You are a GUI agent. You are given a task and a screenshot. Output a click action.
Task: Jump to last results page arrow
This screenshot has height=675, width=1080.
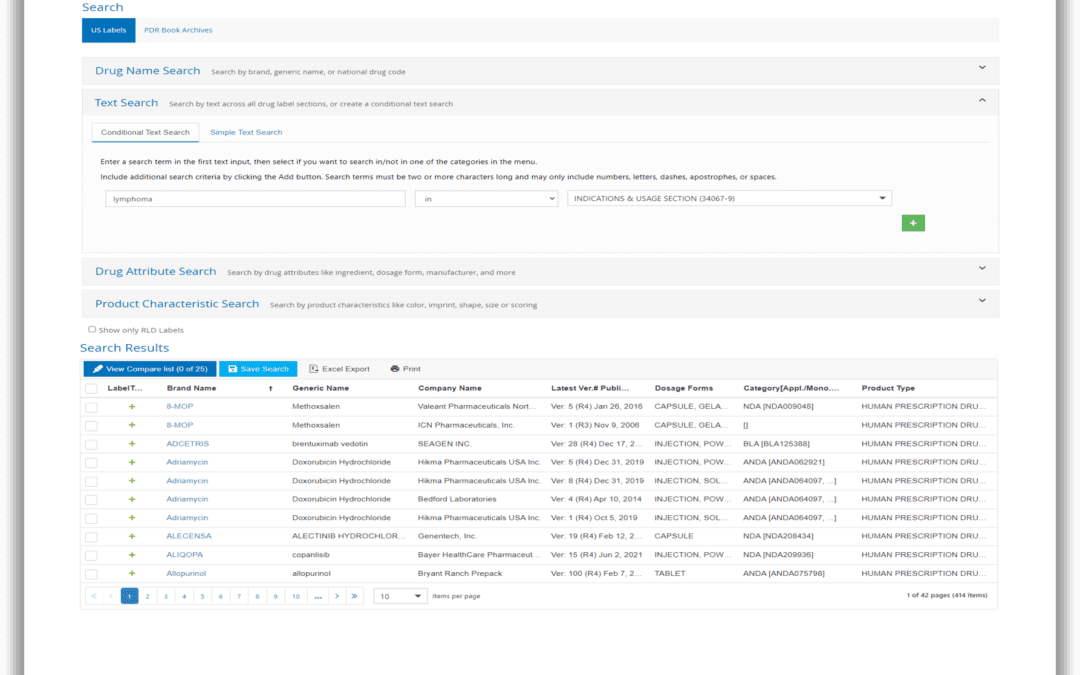[354, 596]
